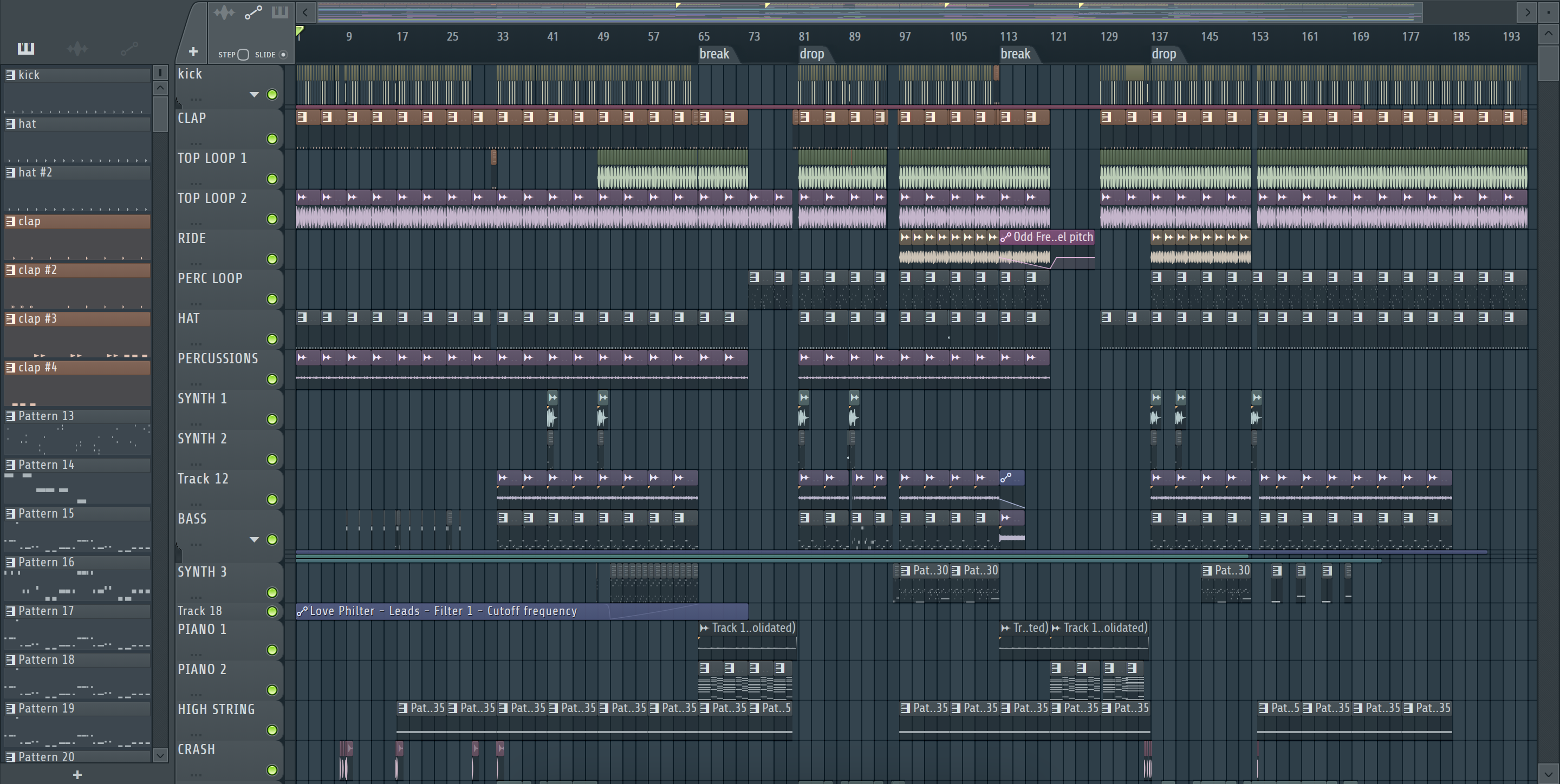This screenshot has width=1560, height=784.
Task: Open the kick track options dots
Action: [x=196, y=99]
